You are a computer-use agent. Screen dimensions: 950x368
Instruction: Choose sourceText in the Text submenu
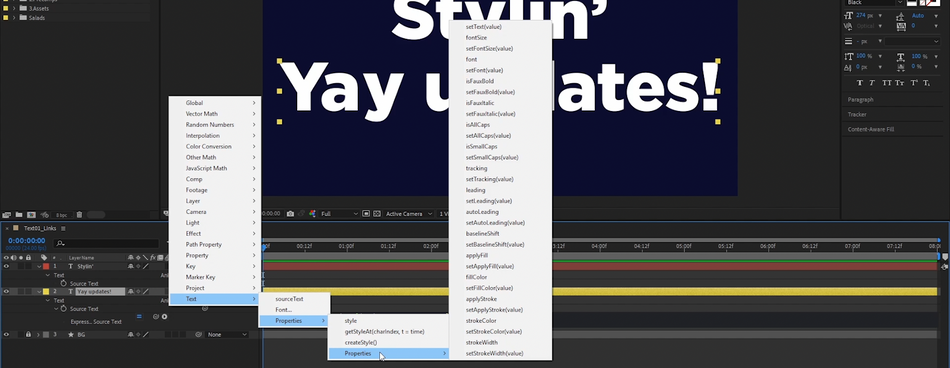pyautogui.click(x=294, y=299)
